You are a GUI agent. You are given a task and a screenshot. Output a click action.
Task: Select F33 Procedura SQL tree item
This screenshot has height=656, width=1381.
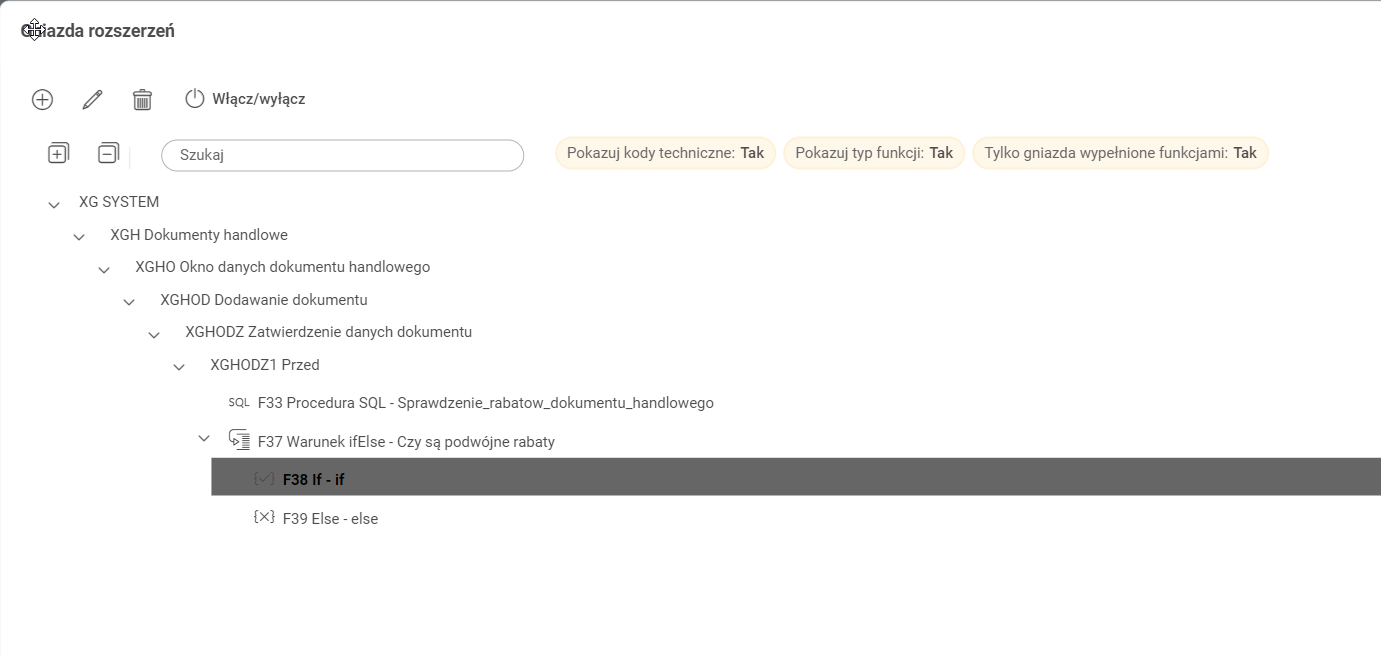click(485, 403)
